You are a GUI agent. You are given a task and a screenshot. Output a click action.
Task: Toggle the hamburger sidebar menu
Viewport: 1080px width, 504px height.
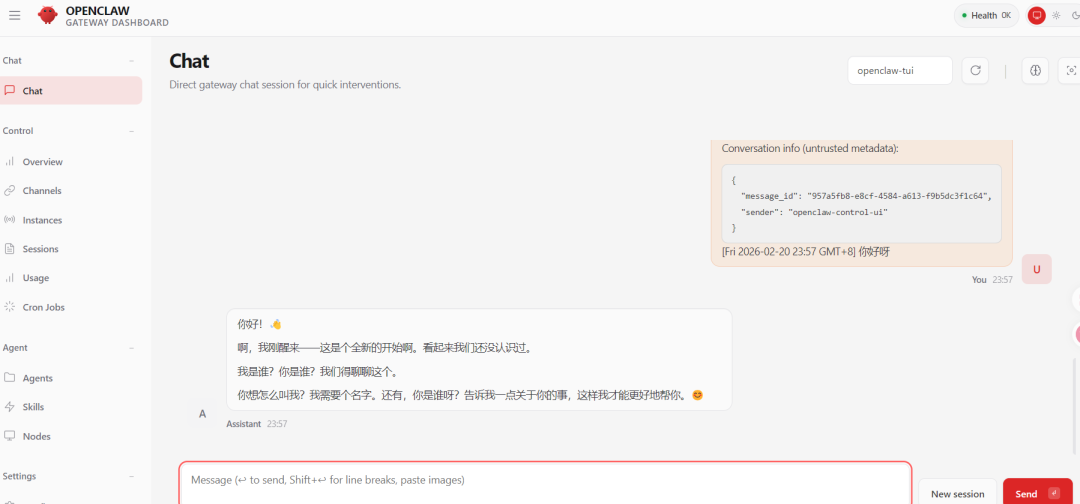coord(14,15)
